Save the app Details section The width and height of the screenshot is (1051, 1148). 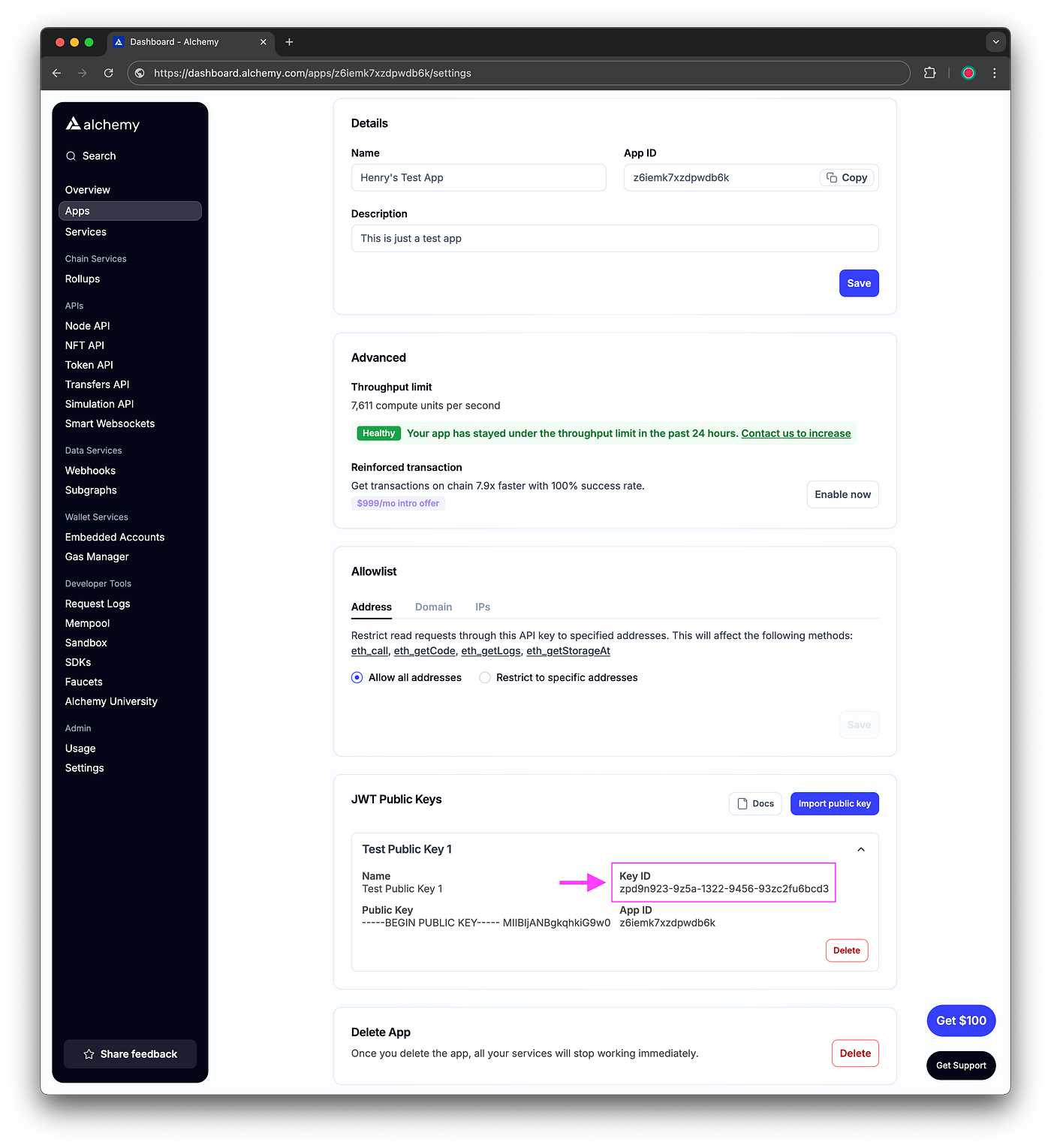(859, 283)
